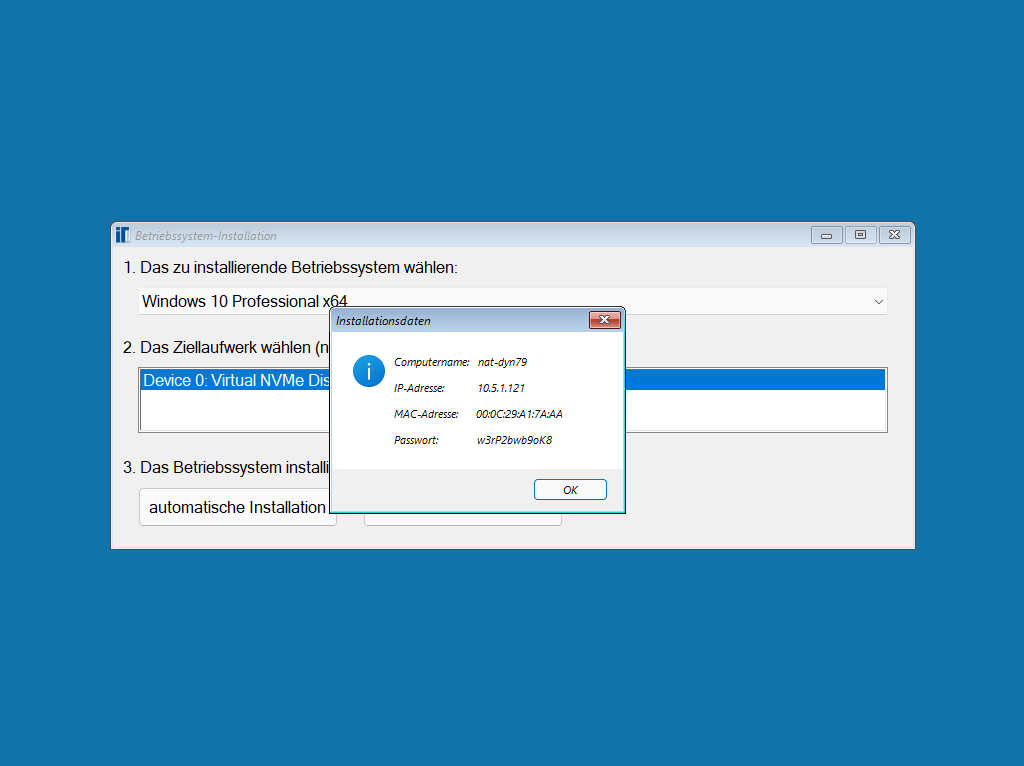Open the operating system dropdown arrow
The height and width of the screenshot is (766, 1024).
coord(878,302)
